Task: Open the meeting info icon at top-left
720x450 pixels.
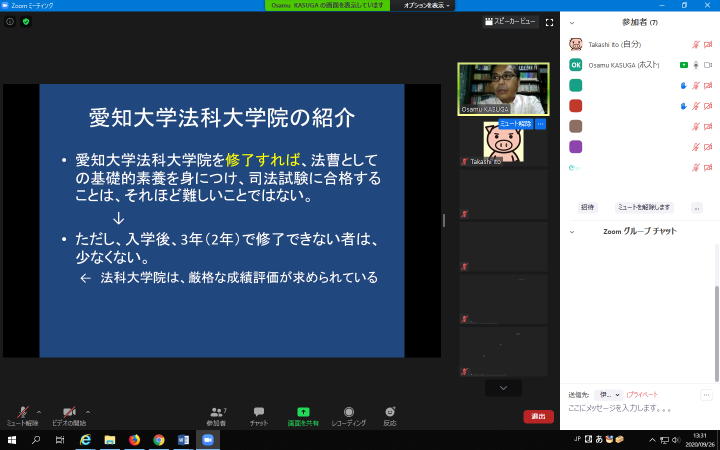Action: tap(10, 21)
